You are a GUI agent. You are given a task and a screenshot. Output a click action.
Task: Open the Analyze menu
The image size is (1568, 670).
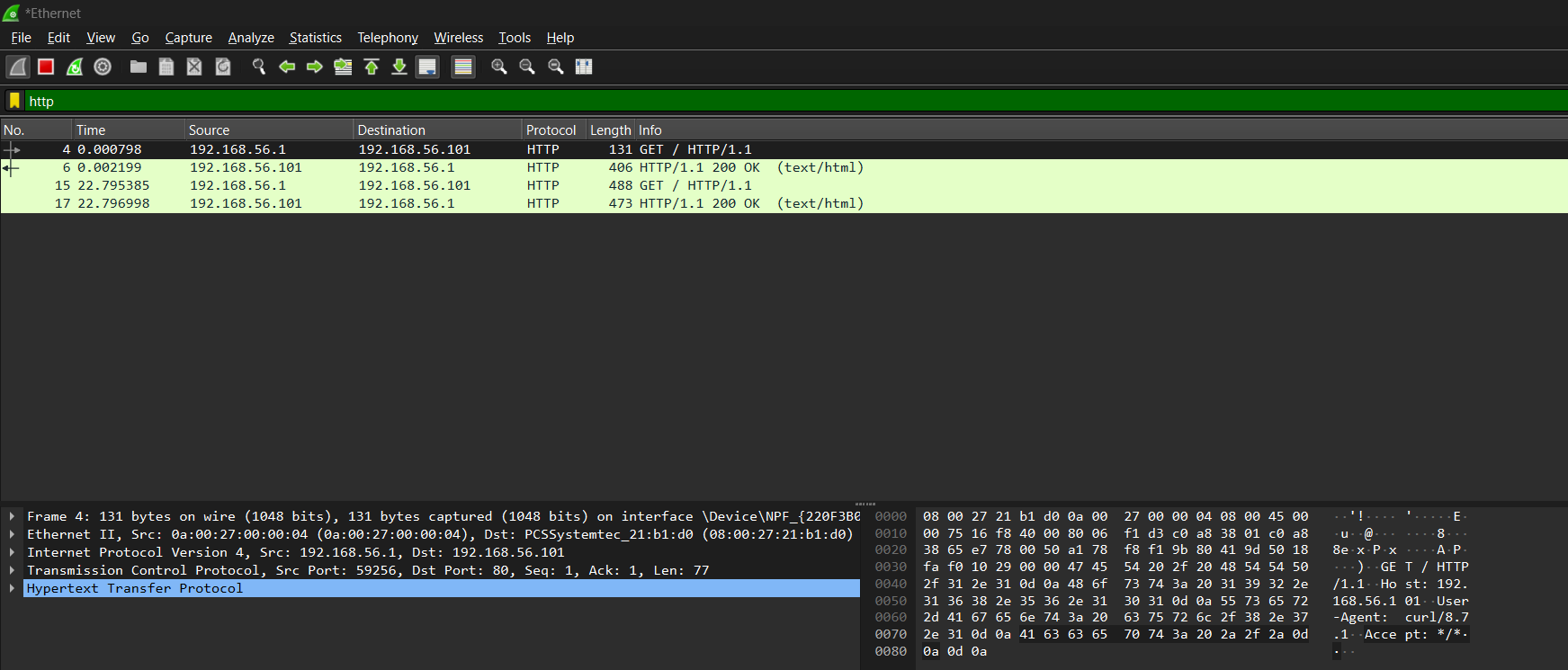click(251, 38)
